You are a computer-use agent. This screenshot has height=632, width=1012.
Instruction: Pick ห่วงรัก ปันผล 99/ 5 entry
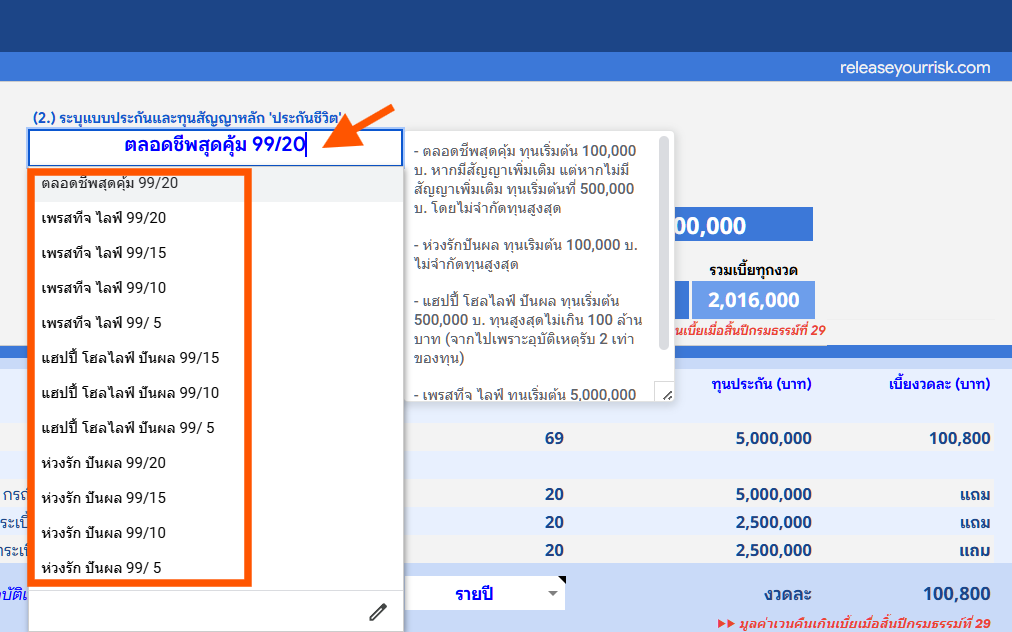click(102, 568)
